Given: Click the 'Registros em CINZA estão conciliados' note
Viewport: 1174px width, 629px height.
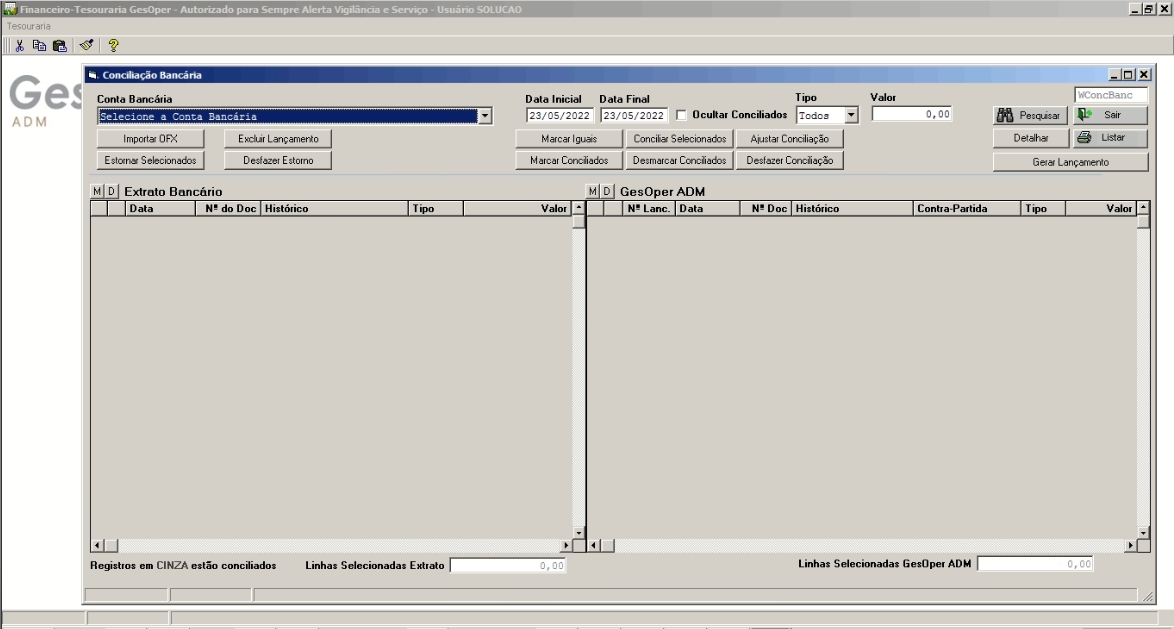Looking at the screenshot, I should [183, 565].
